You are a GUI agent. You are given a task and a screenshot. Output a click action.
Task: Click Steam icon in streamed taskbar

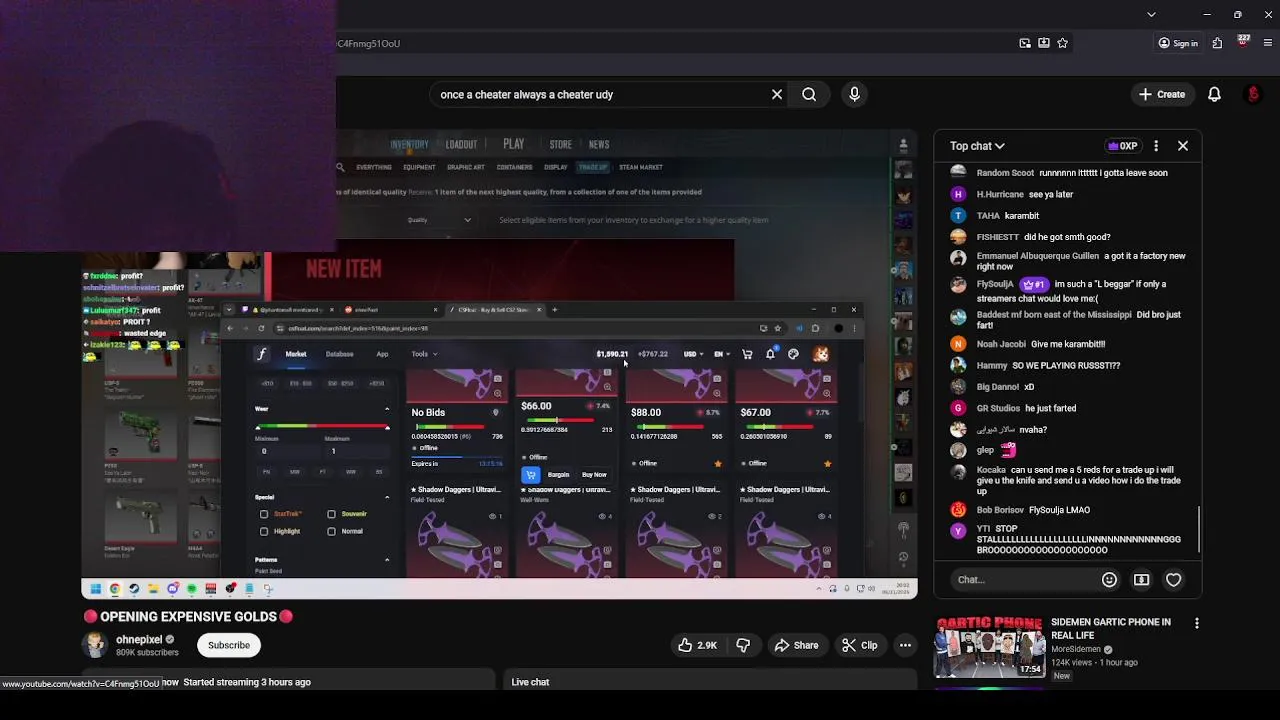pos(134,589)
